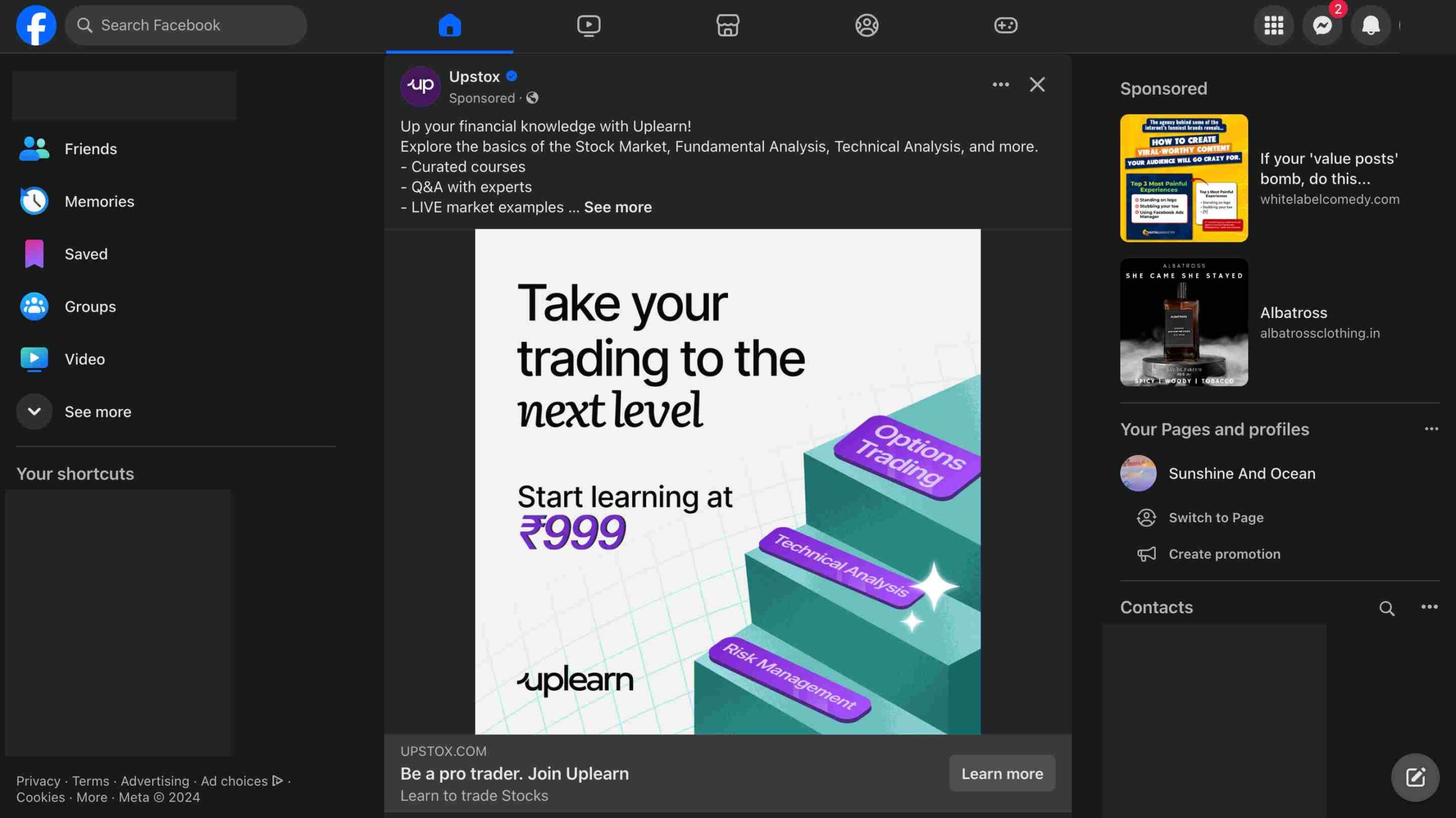Click 'Create promotion' menu item
The image size is (1456, 818).
coord(1224,554)
